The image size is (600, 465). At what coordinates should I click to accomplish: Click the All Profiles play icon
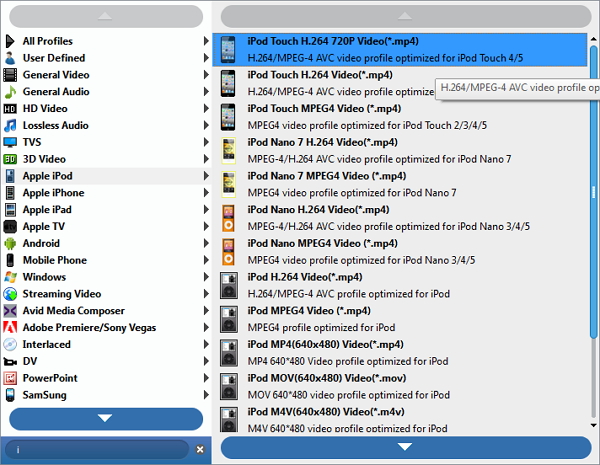[10, 41]
